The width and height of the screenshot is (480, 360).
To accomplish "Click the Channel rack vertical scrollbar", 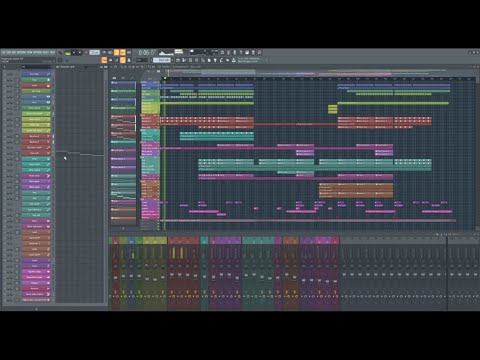I will [106, 187].
